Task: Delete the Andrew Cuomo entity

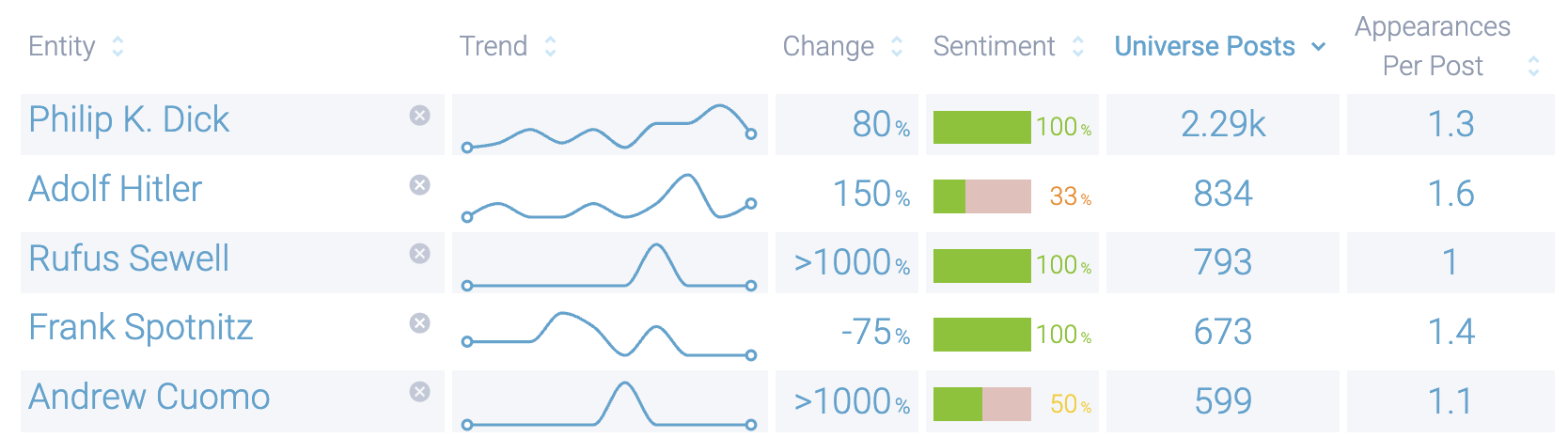Action: click(x=420, y=392)
